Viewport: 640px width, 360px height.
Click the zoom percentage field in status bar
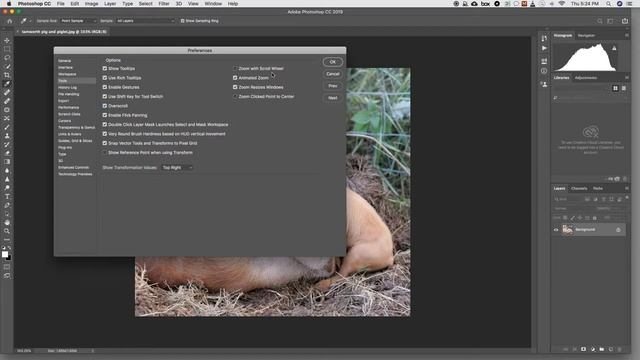click(x=24, y=351)
